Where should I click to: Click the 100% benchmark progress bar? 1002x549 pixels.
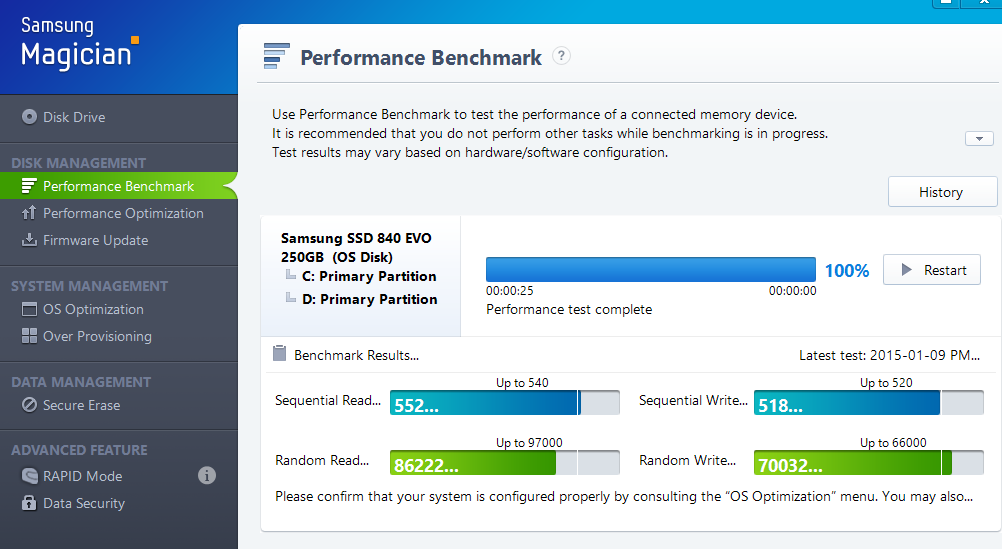651,270
